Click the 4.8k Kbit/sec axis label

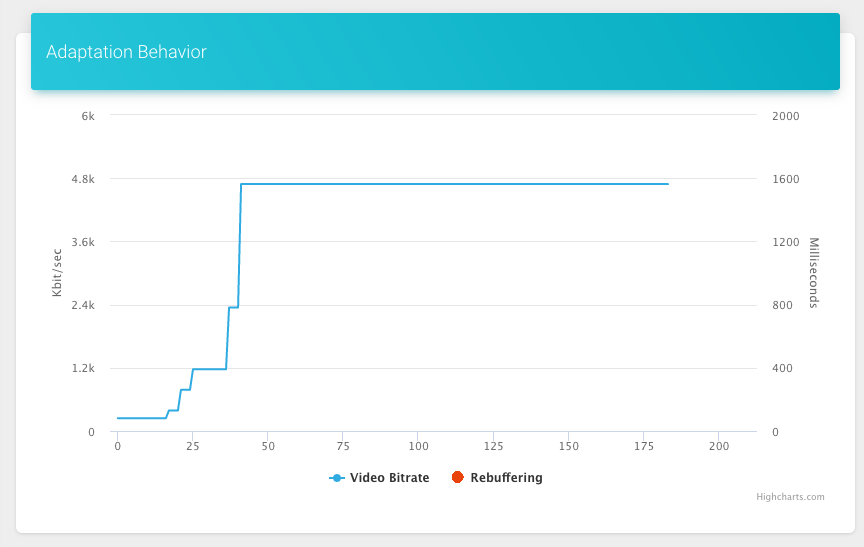point(83,179)
